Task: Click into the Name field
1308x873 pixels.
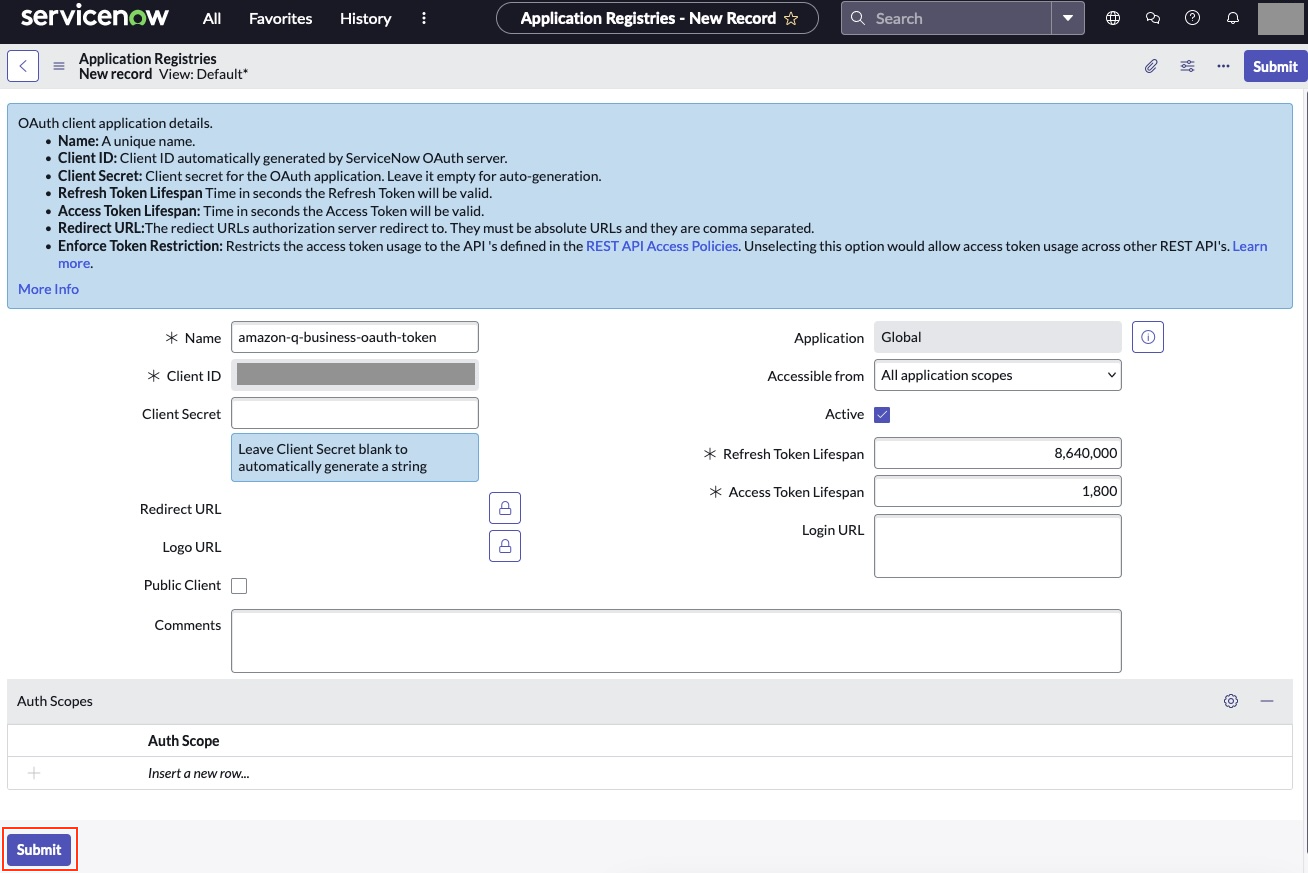Action: pos(355,337)
